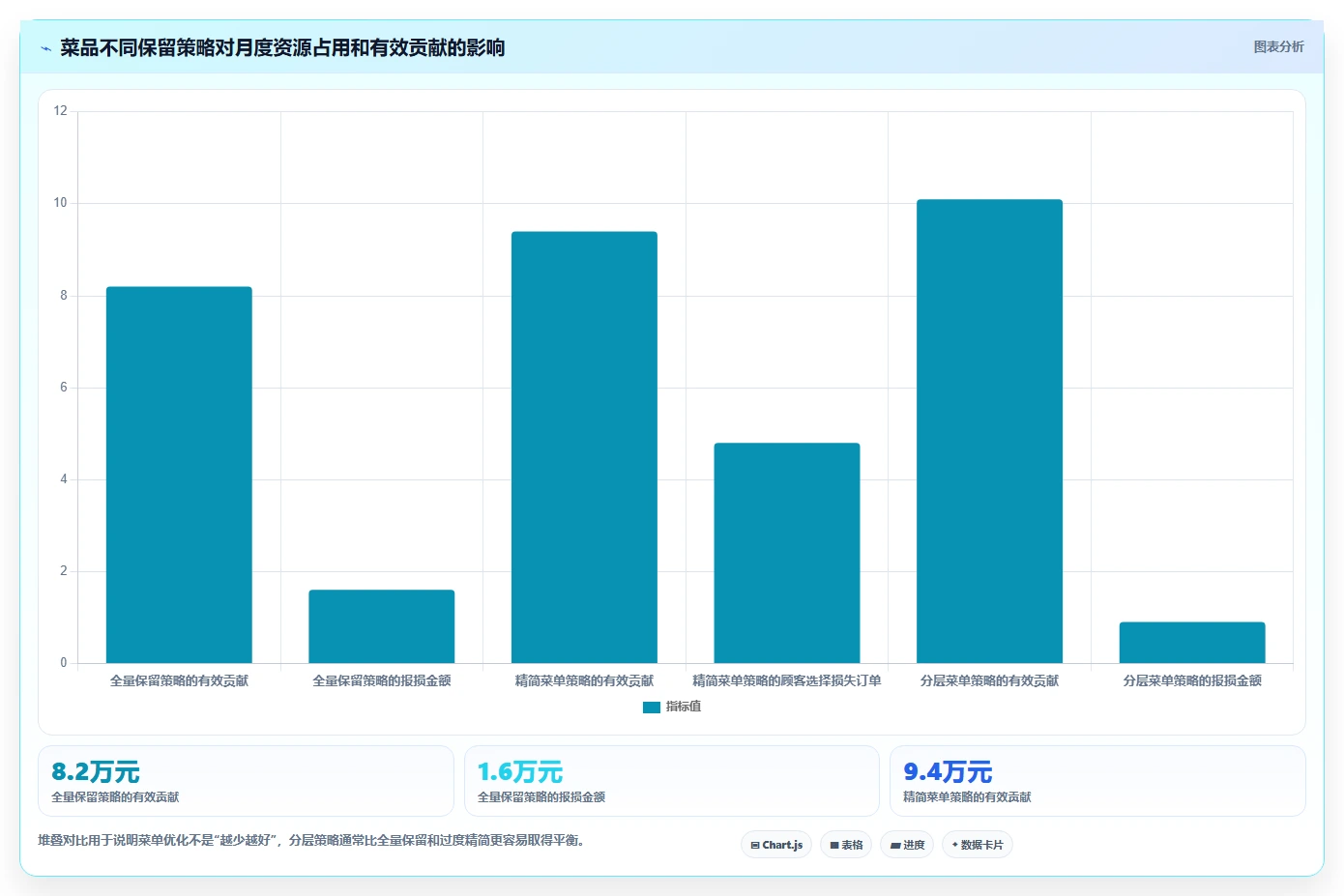The image size is (1344, 896).
Task: Click the 图表分析 label in the header
Action: point(1278,46)
